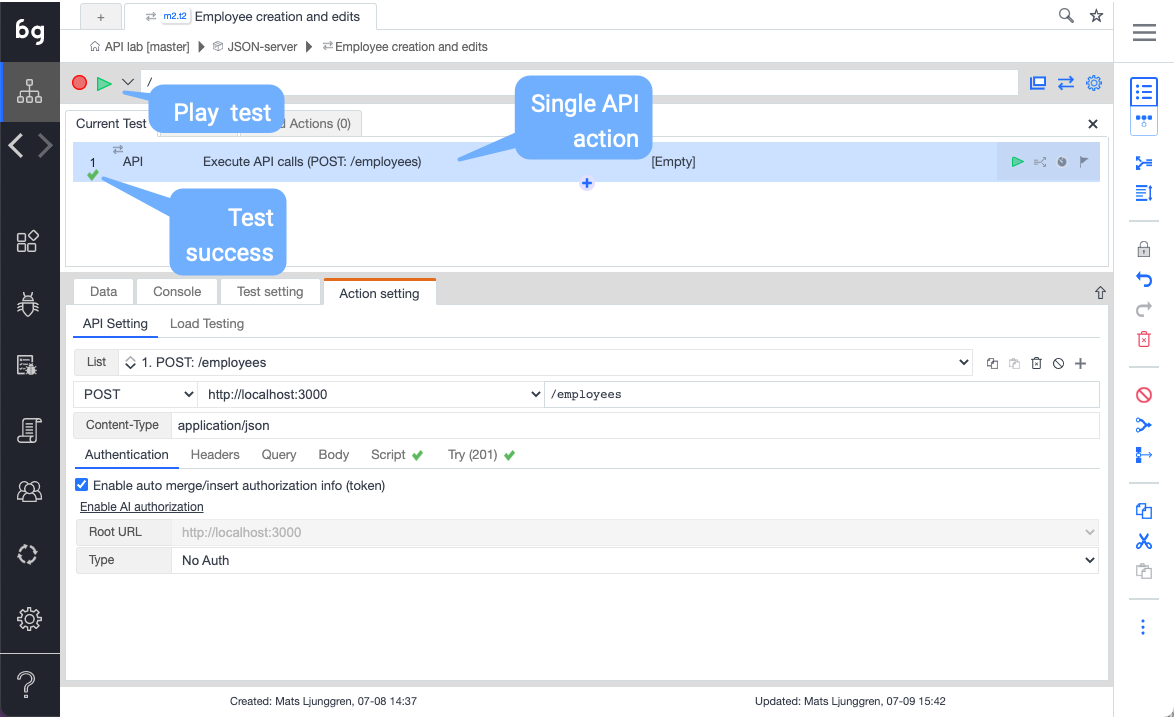Open the POST method dropdown
This screenshot has width=1174, height=717.
coord(136,394)
